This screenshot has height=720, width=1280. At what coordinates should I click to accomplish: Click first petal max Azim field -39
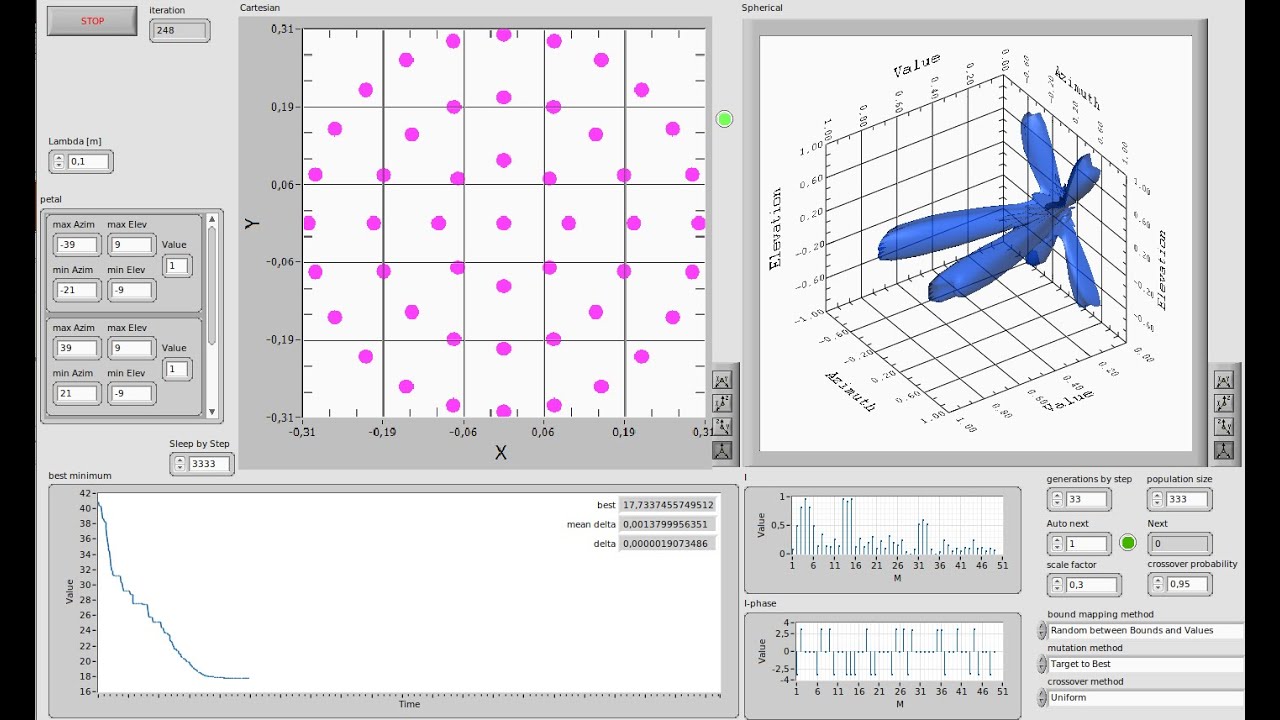[77, 245]
